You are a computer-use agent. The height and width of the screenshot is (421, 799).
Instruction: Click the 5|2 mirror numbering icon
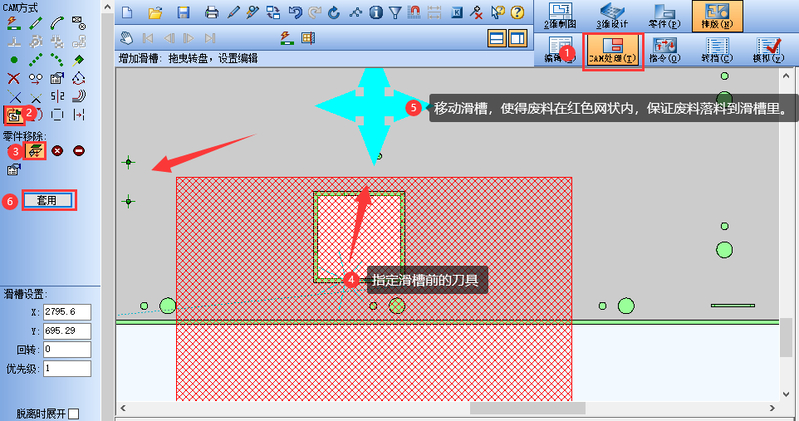point(57,96)
